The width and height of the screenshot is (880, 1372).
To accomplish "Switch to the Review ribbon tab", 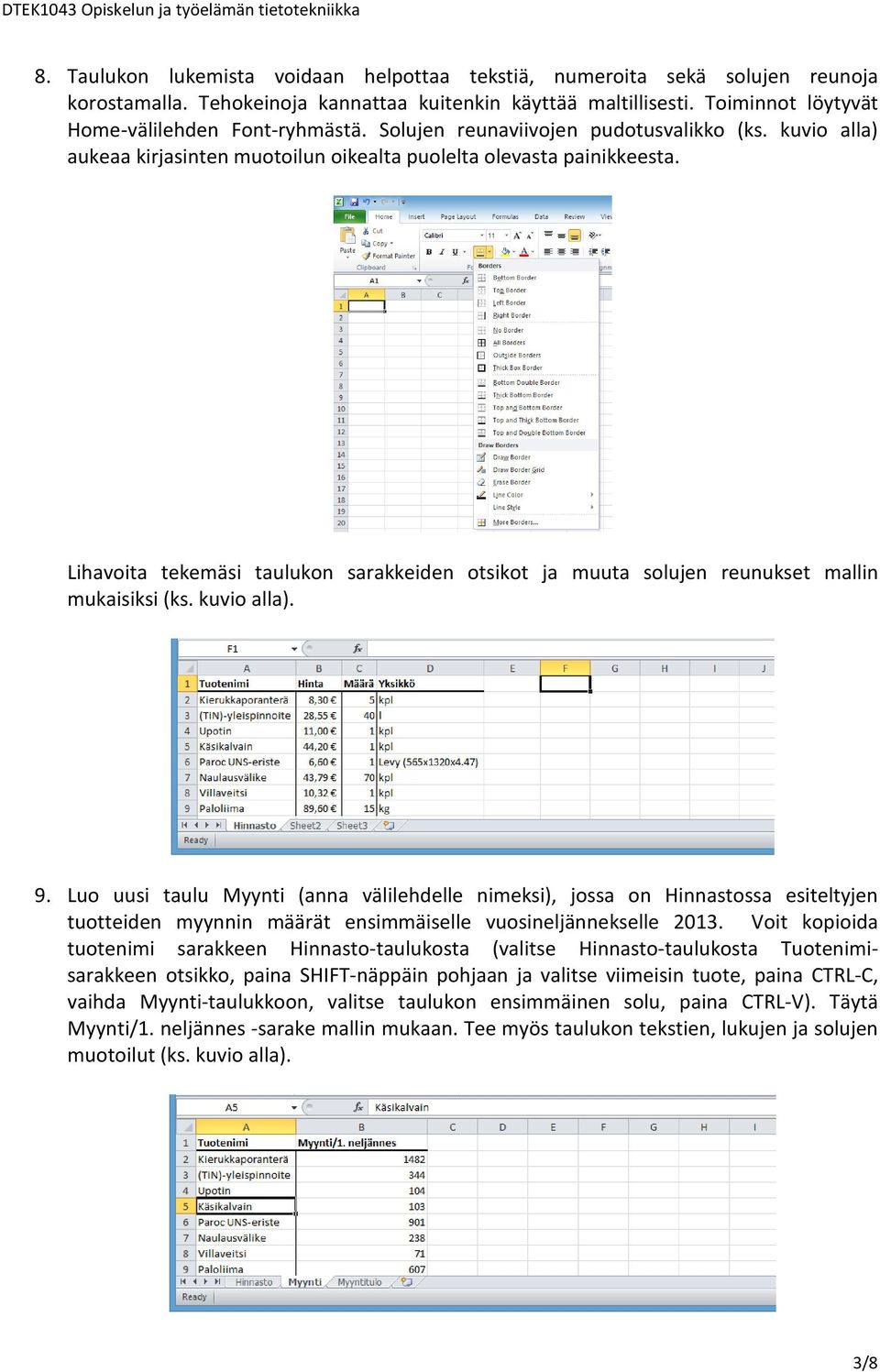I will [x=575, y=217].
